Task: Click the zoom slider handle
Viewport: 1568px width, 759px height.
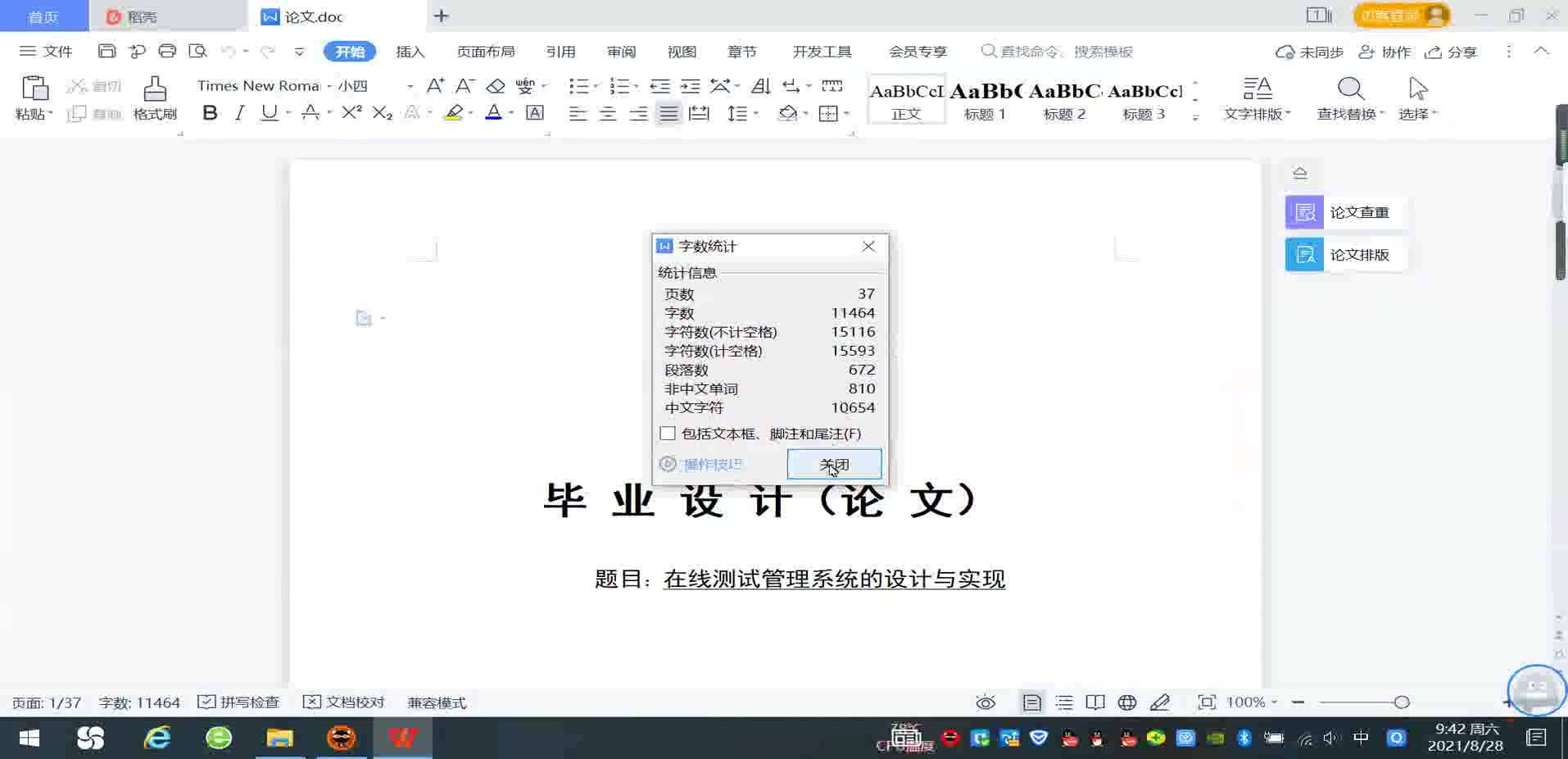Action: (x=1402, y=702)
